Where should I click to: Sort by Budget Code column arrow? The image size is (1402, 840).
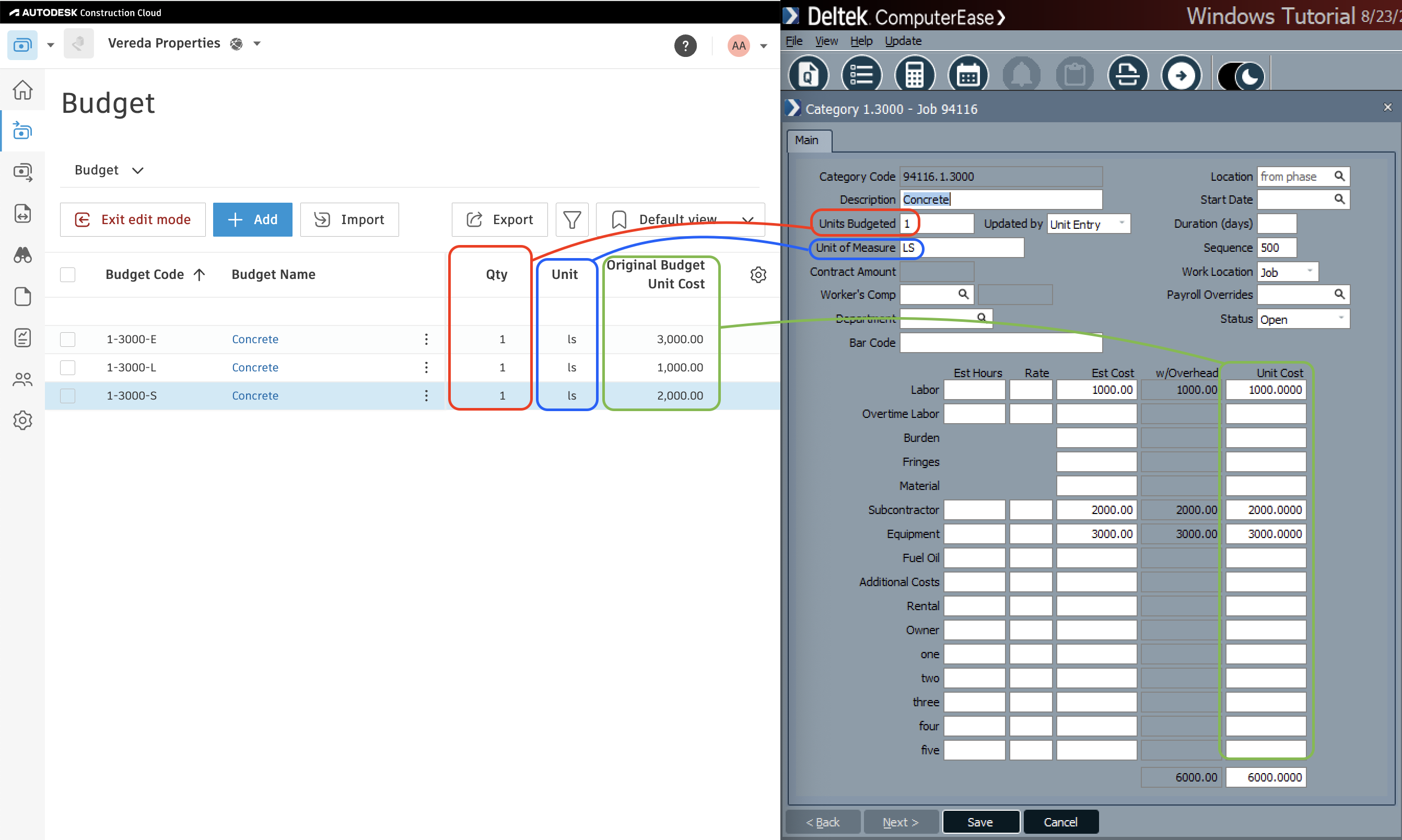pos(199,275)
